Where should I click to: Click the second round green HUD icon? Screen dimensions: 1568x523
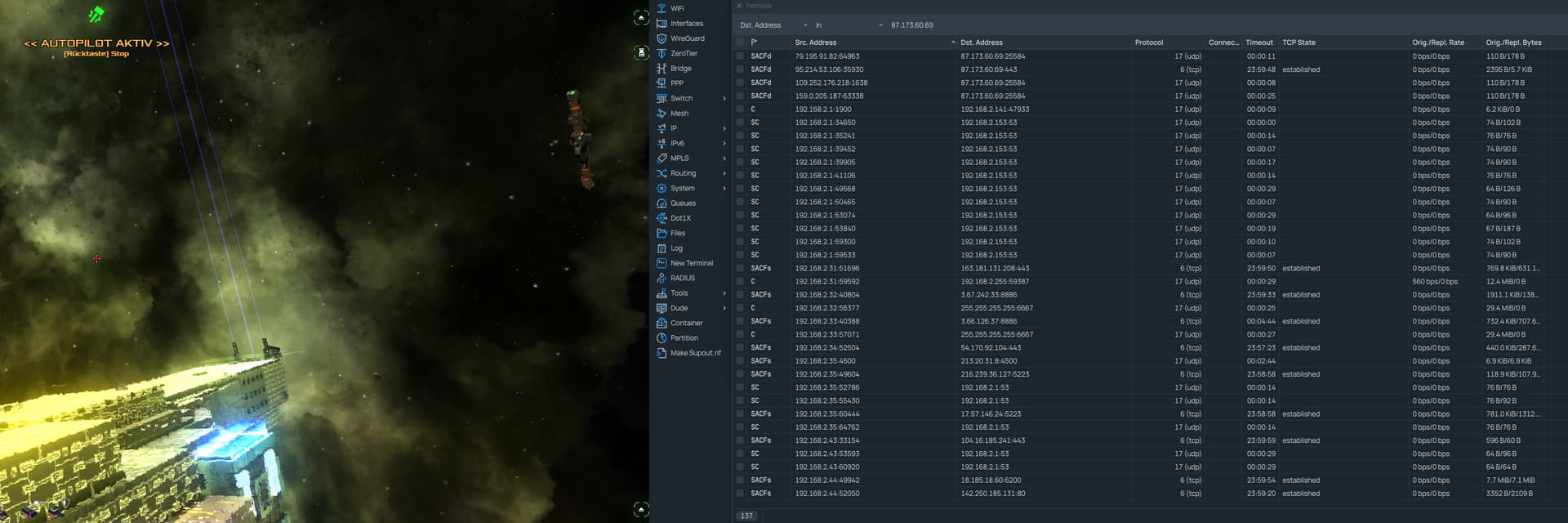click(641, 52)
